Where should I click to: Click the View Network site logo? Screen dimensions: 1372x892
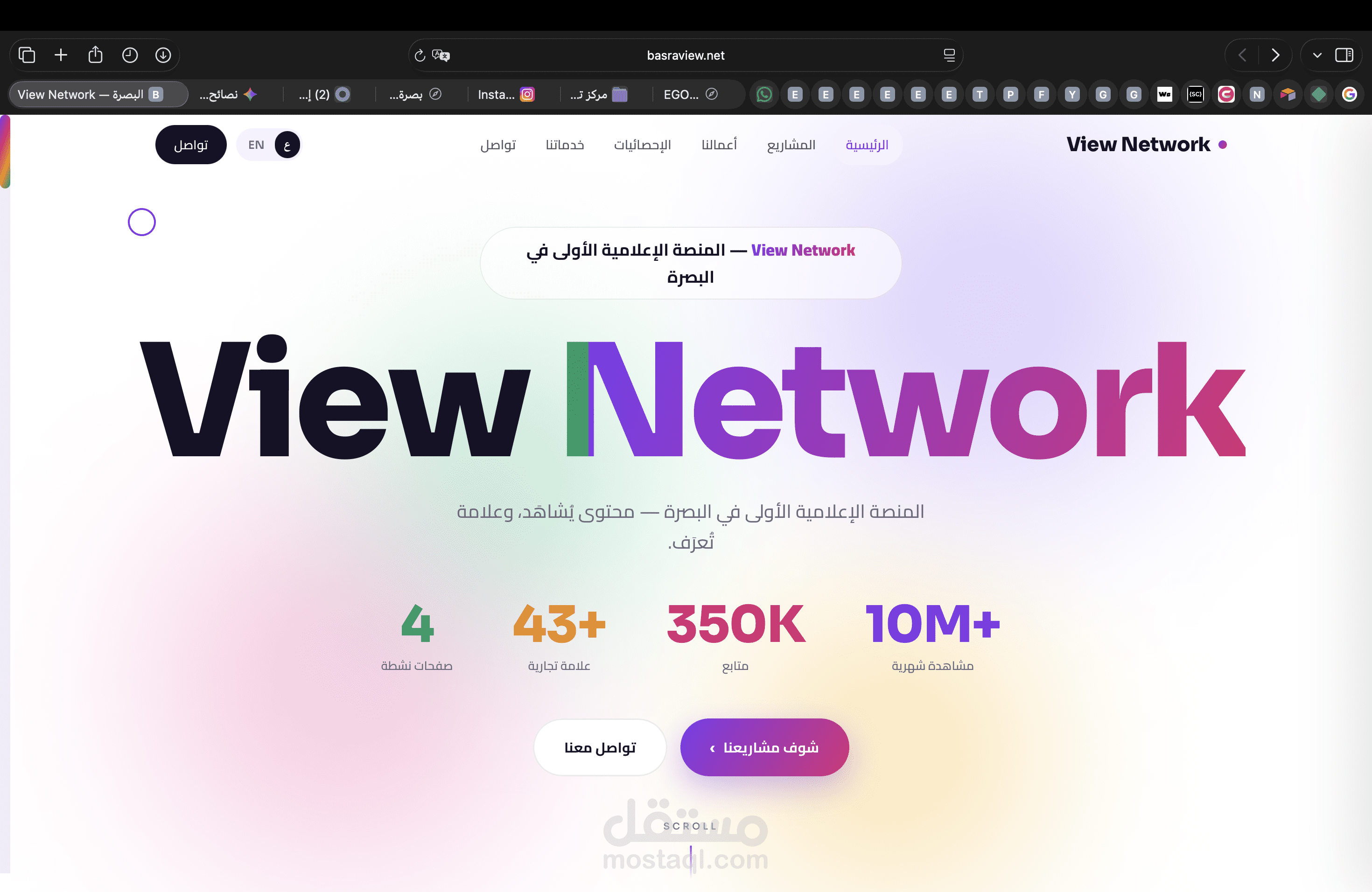click(x=1146, y=145)
